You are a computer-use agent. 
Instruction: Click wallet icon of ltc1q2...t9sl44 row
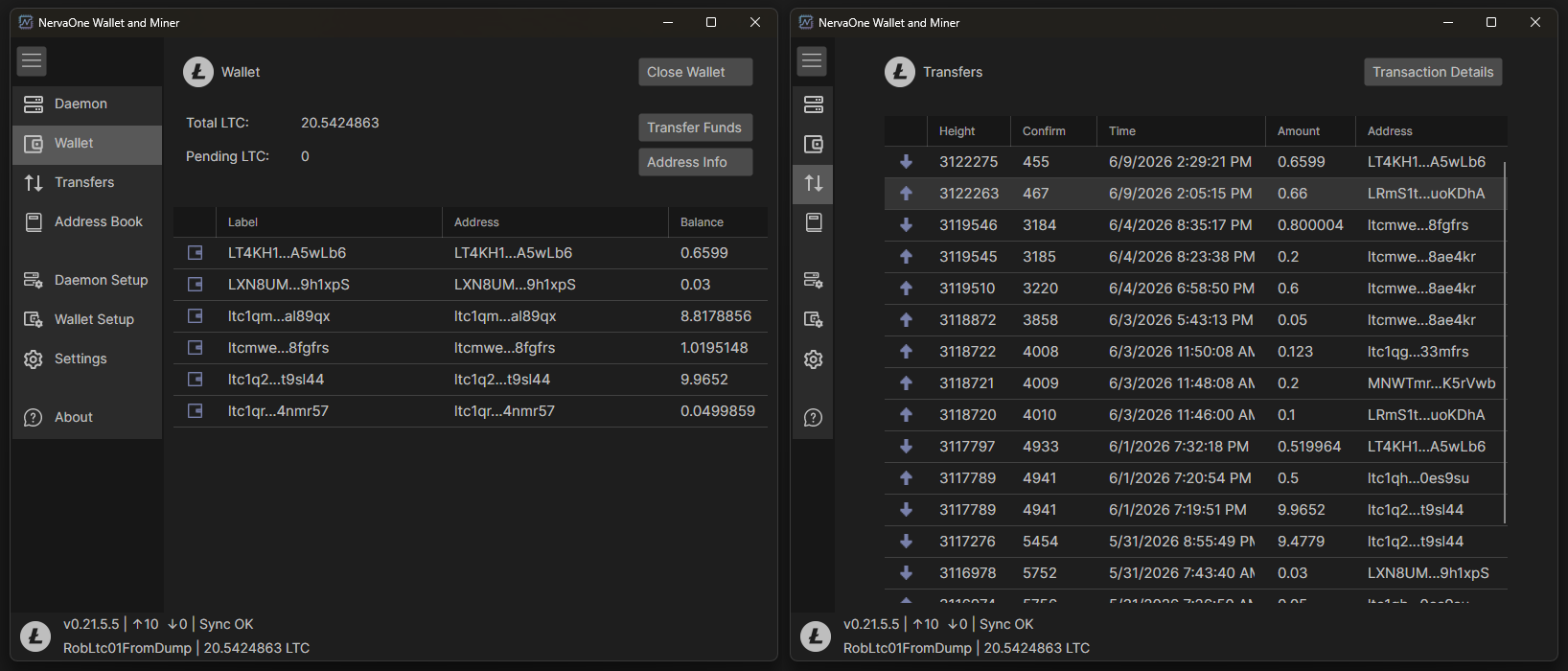pos(195,380)
